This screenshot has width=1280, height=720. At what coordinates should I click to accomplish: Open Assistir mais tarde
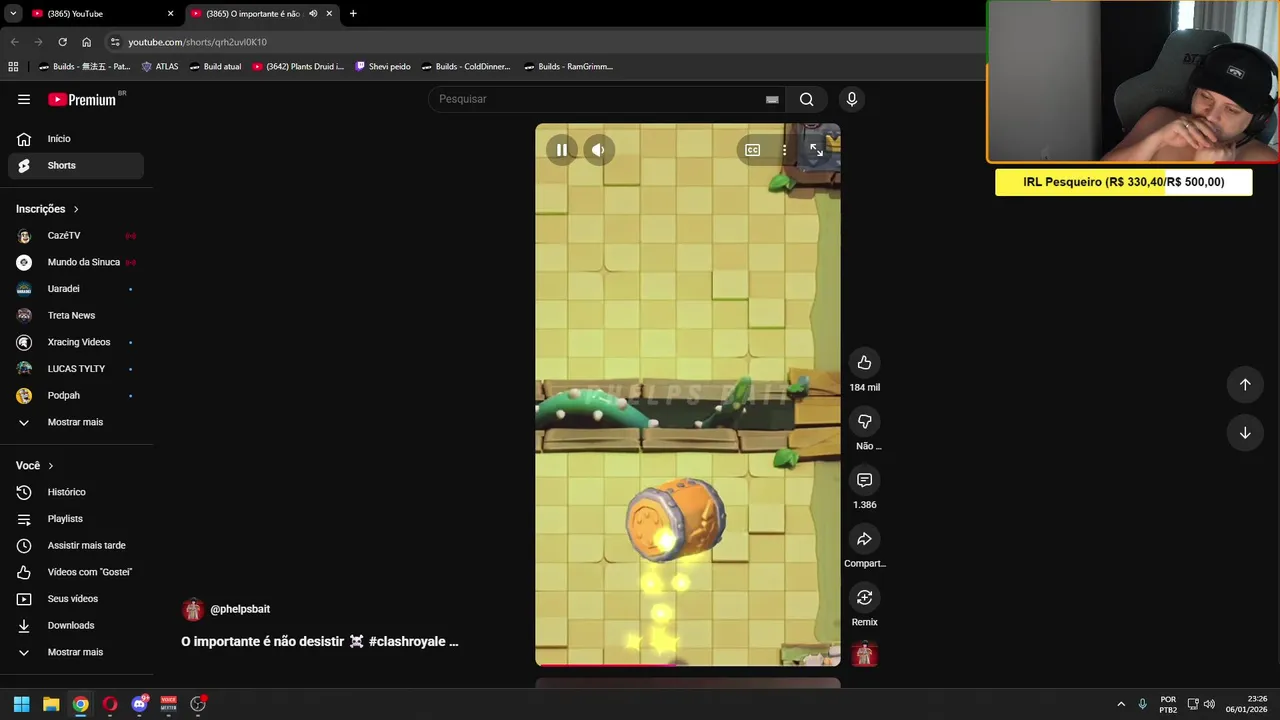[76, 545]
